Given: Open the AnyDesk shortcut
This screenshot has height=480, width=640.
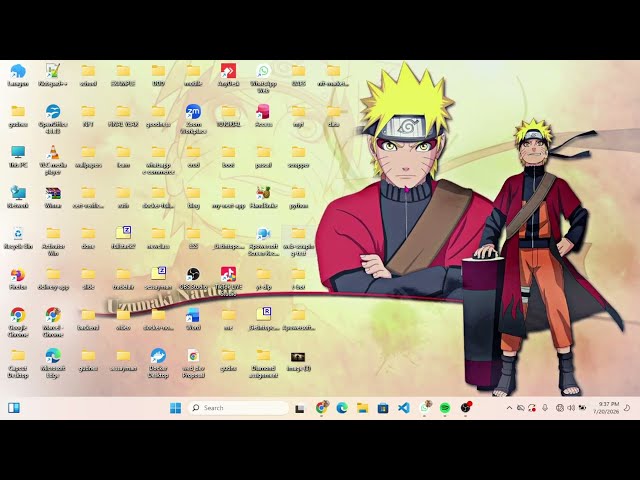Looking at the screenshot, I should 228,75.
